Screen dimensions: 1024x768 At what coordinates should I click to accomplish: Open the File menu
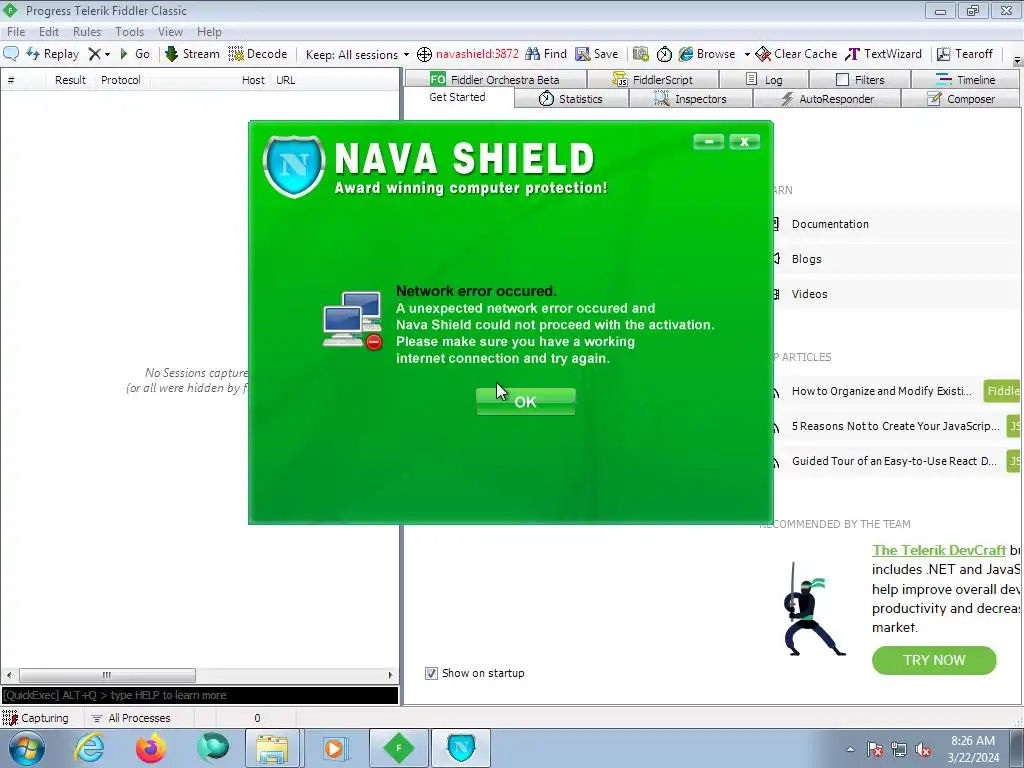click(x=16, y=31)
